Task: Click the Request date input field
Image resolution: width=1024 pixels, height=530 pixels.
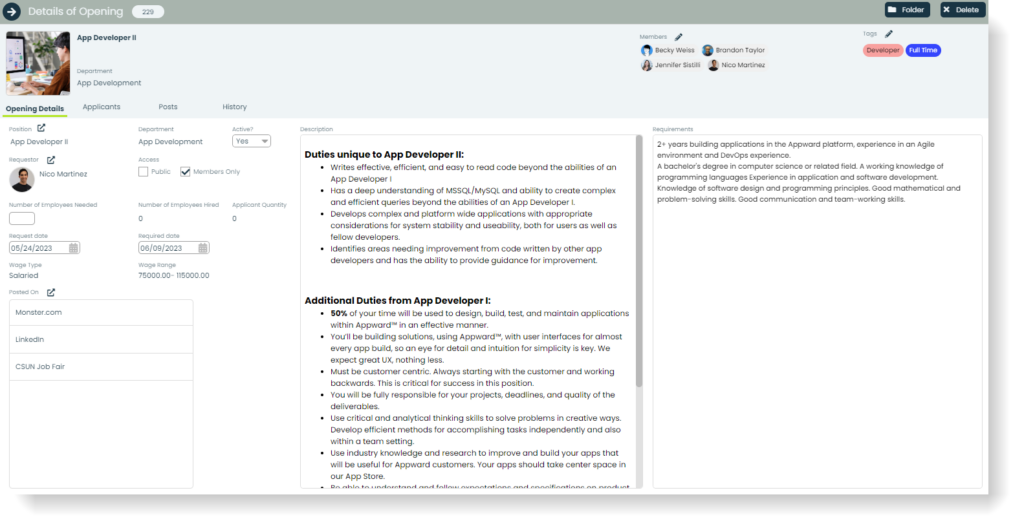Action: tap(44, 248)
